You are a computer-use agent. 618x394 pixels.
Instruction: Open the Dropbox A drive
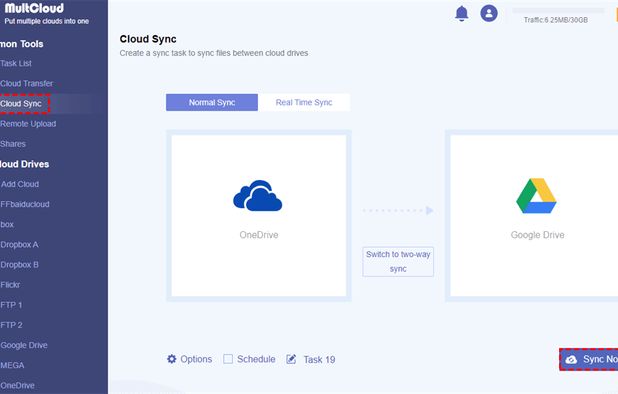tap(19, 244)
